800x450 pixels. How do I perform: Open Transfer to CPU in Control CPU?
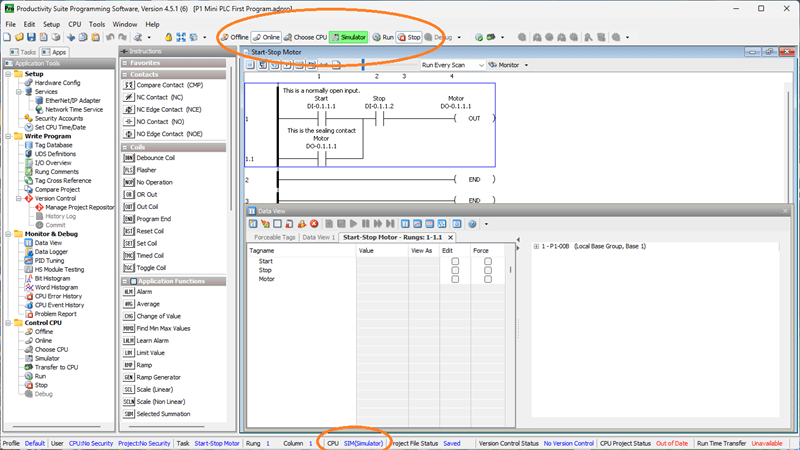tap(56, 367)
